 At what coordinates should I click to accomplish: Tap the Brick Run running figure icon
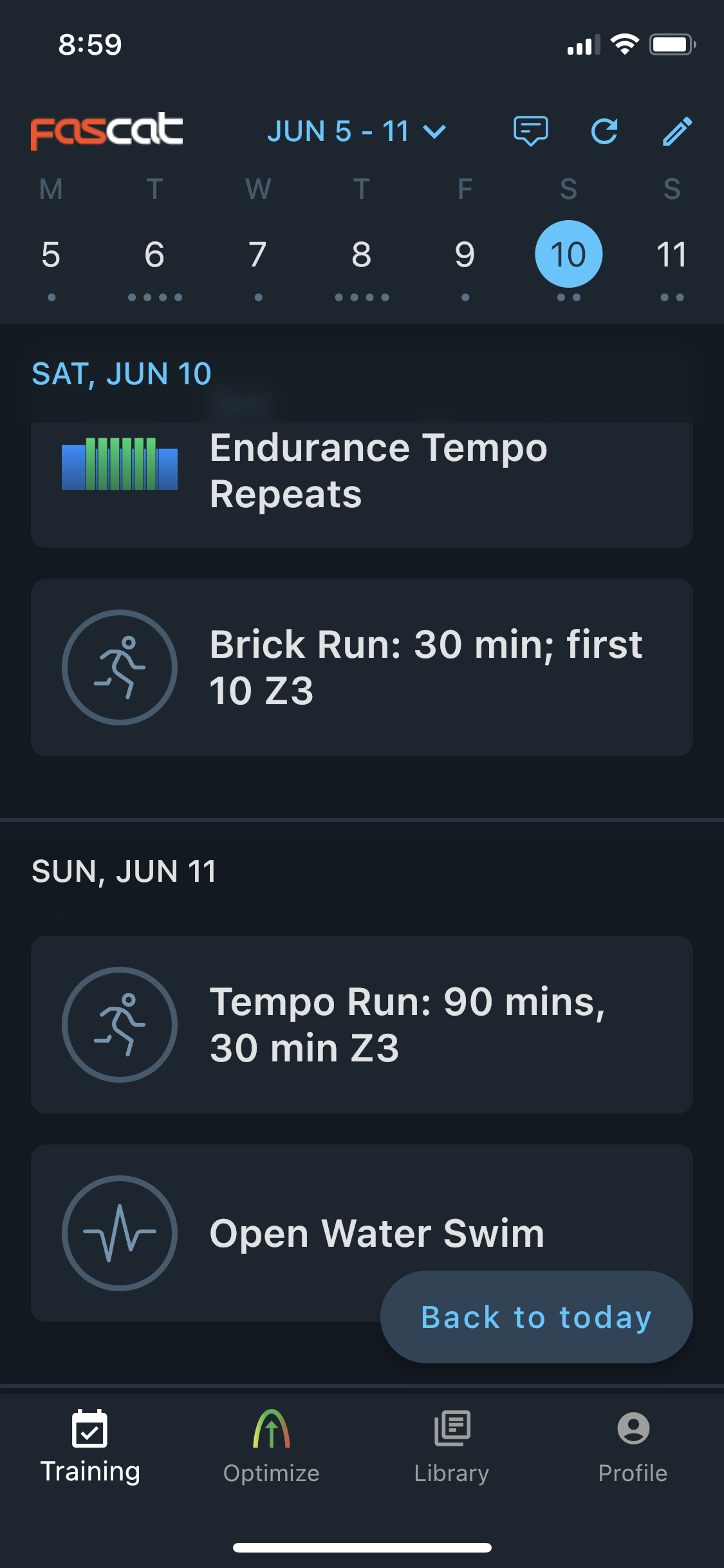(120, 667)
